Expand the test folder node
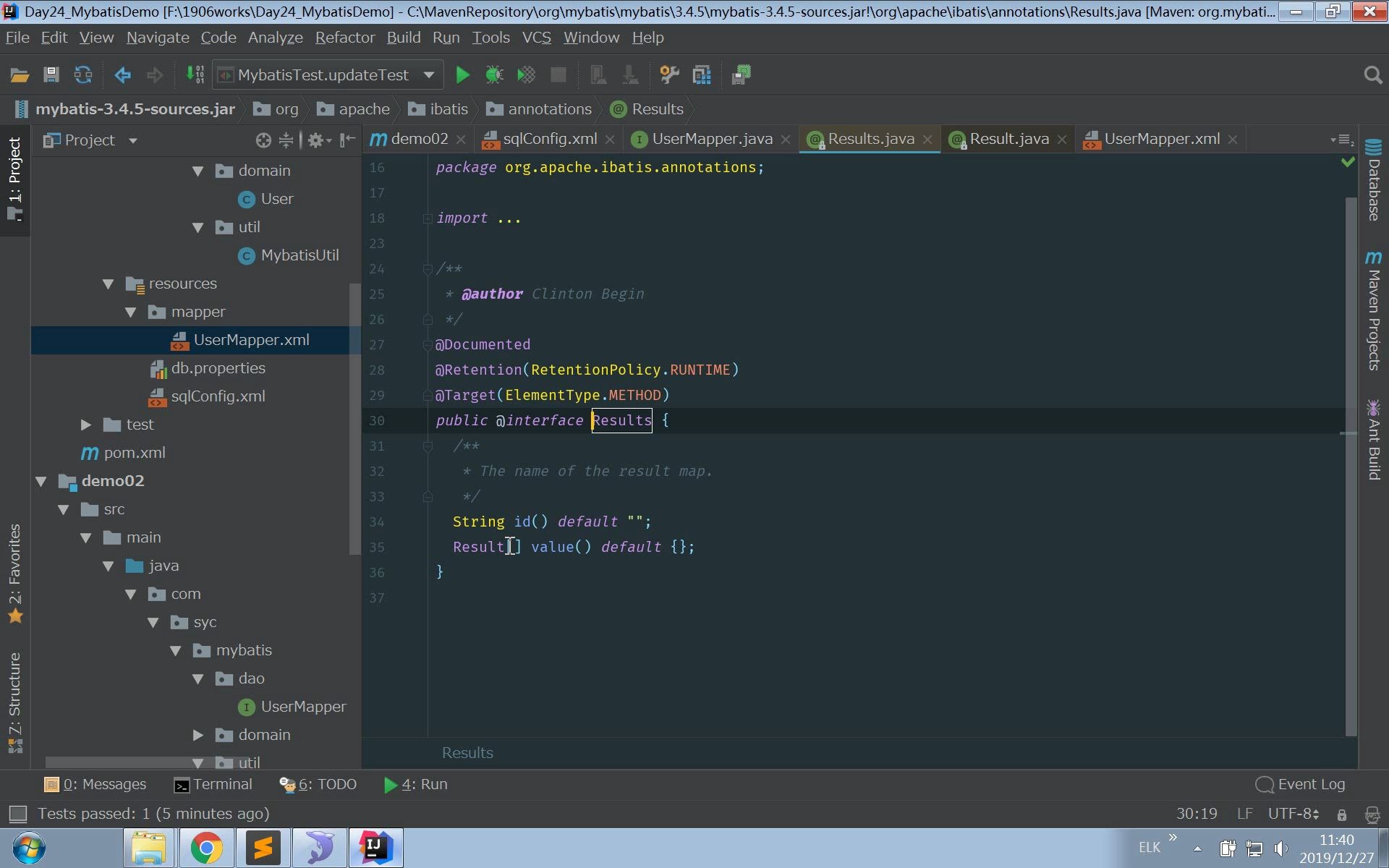 86,425
